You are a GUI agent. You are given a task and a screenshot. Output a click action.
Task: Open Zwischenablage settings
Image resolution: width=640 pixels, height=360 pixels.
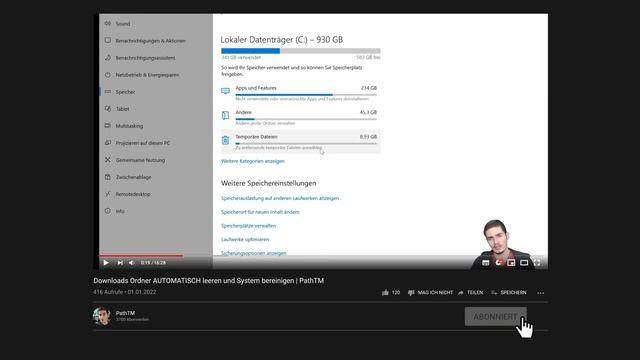click(133, 177)
